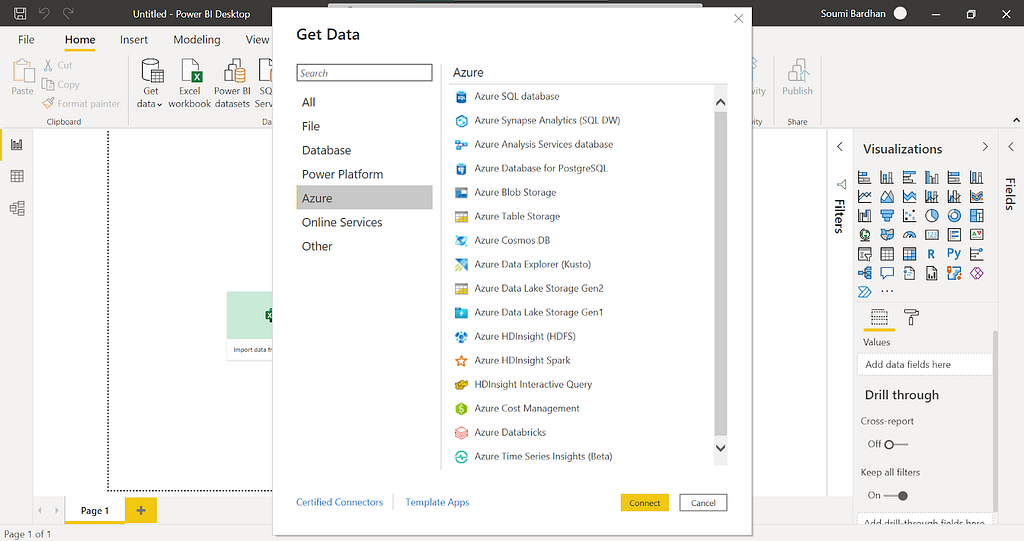
Task: Pick the Line chart visualization
Action: point(864,196)
